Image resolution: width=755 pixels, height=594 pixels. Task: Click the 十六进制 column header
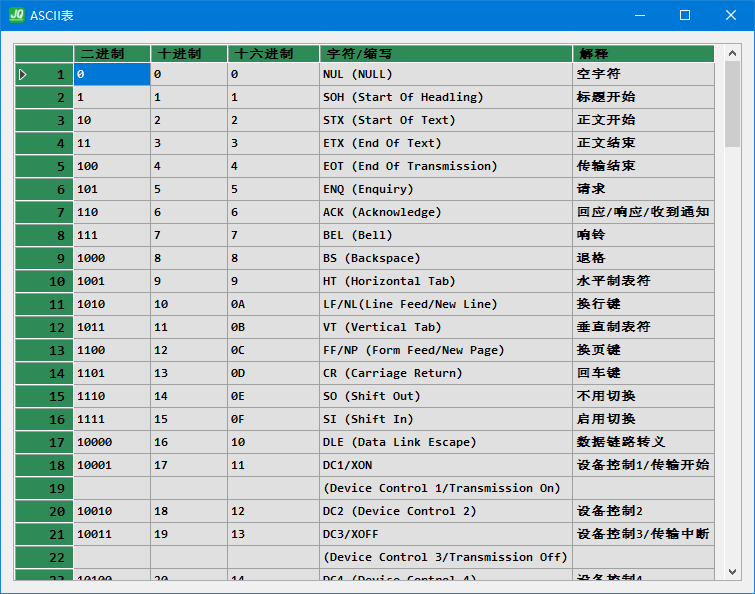pyautogui.click(x=273, y=53)
